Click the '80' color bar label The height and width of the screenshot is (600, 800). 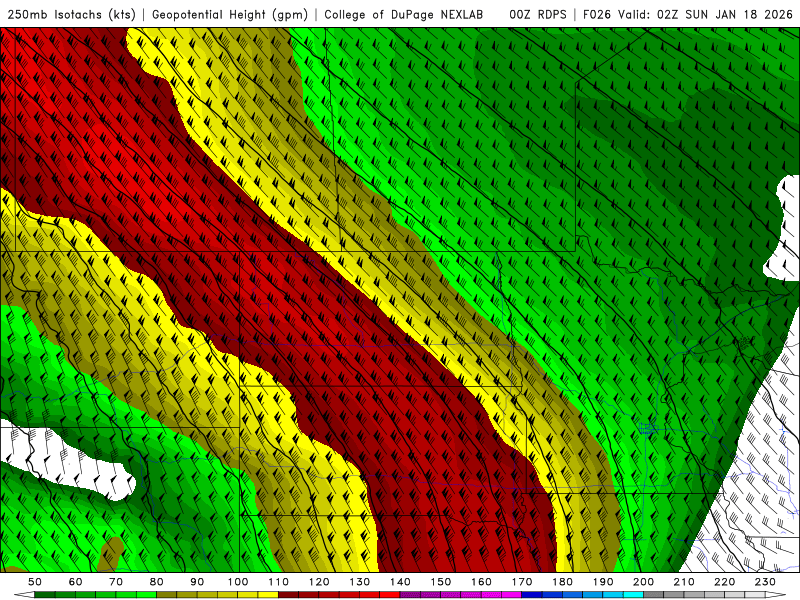tap(157, 582)
